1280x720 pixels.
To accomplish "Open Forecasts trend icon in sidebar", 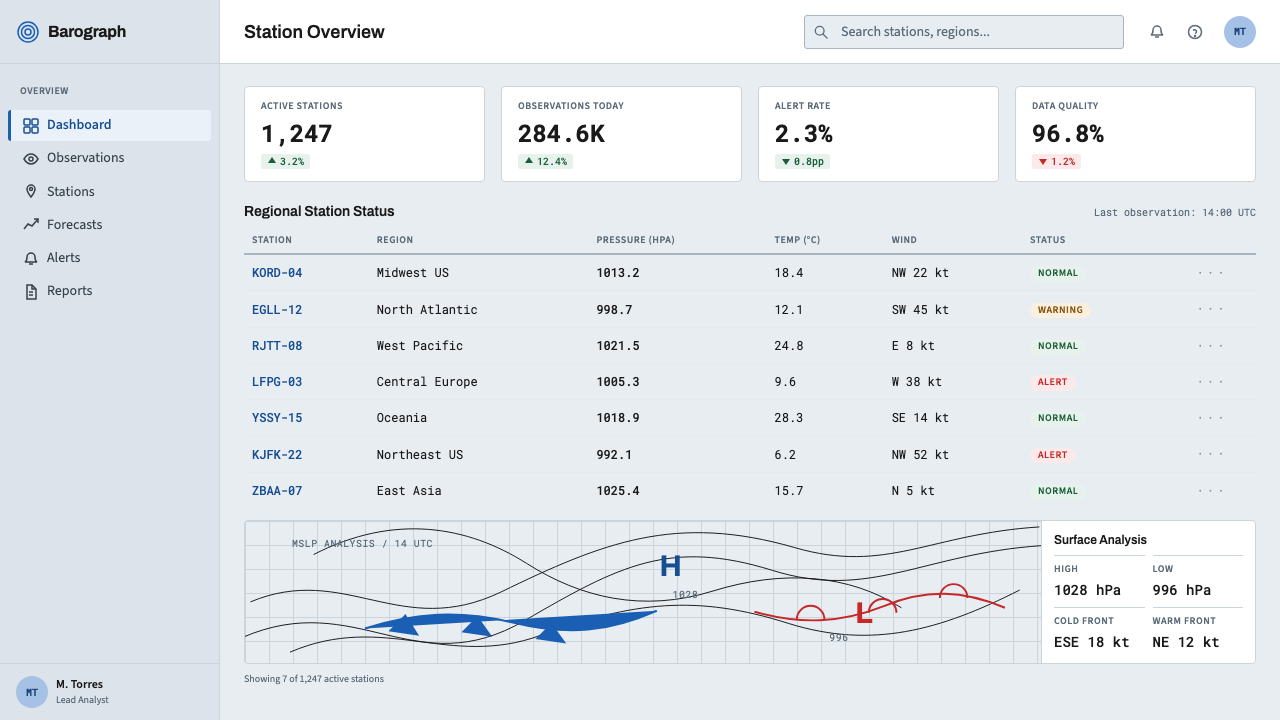I will coord(31,225).
